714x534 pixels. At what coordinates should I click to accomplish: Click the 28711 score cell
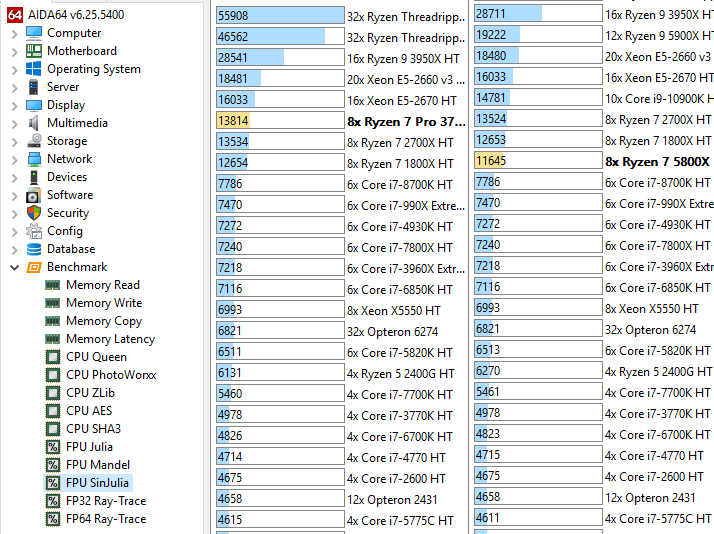tap(538, 13)
